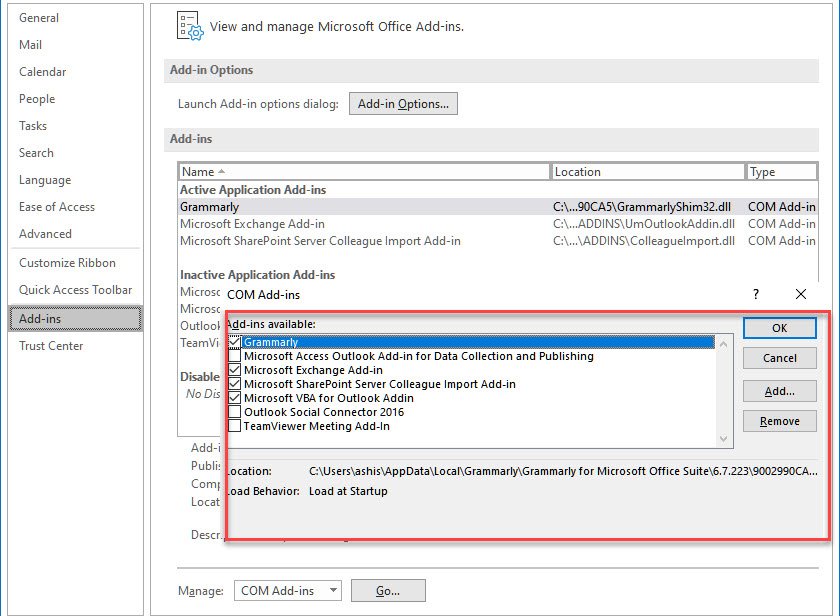Confirm changes with the OK button

(x=779, y=328)
